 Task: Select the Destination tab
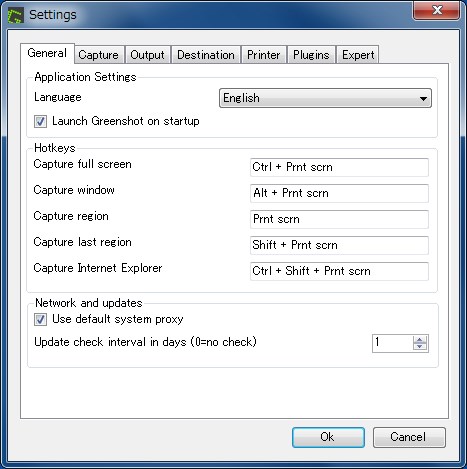206,55
